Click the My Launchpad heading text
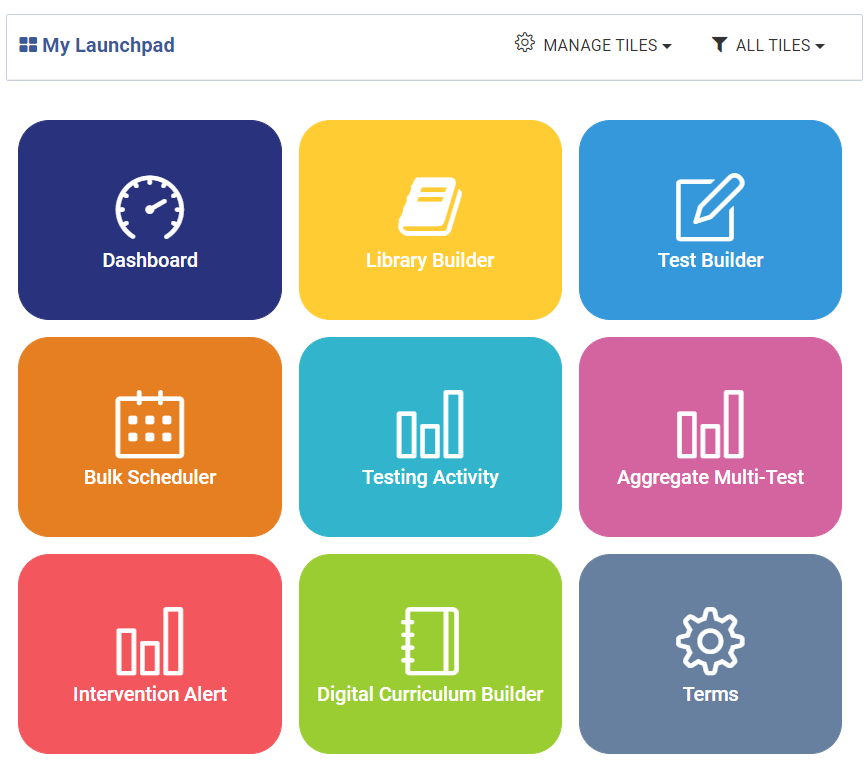This screenshot has width=868, height=769. (108, 45)
